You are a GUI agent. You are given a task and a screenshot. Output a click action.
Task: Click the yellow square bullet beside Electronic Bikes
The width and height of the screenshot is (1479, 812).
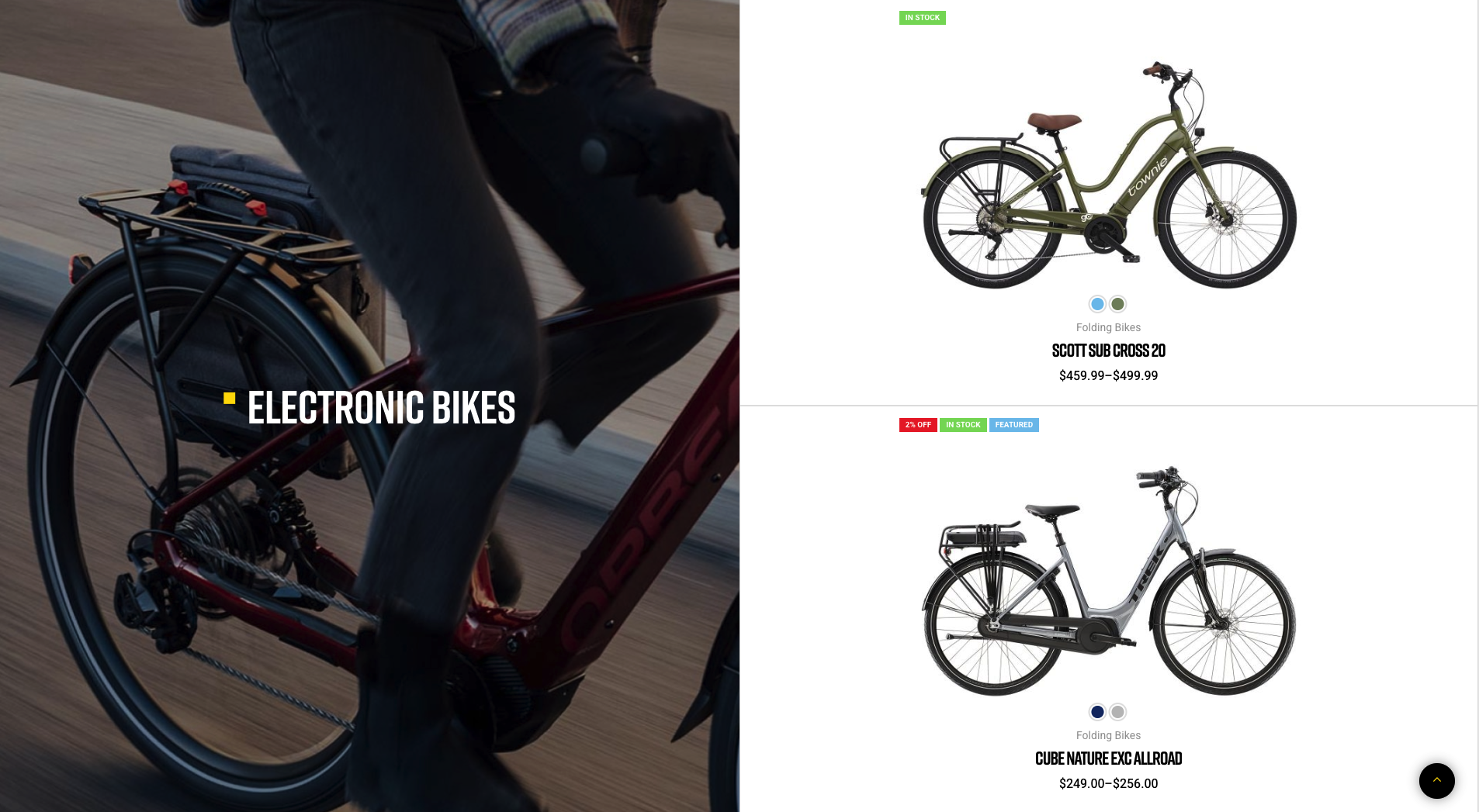pyautogui.click(x=229, y=398)
